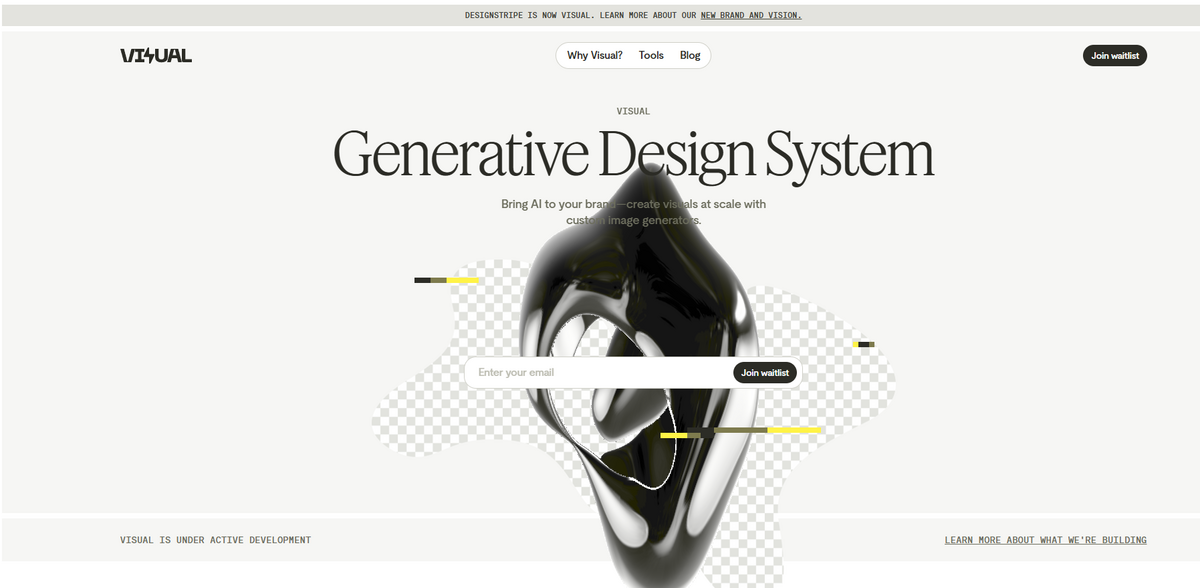1200x588 pixels.
Task: Follow the New Brand and Vision link
Action: (751, 15)
